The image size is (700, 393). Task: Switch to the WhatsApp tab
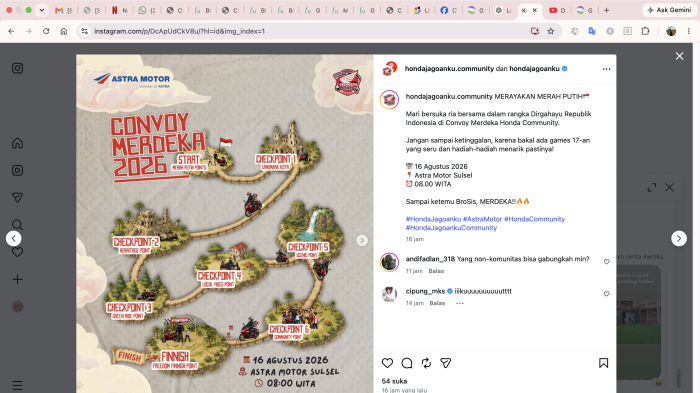(x=147, y=10)
